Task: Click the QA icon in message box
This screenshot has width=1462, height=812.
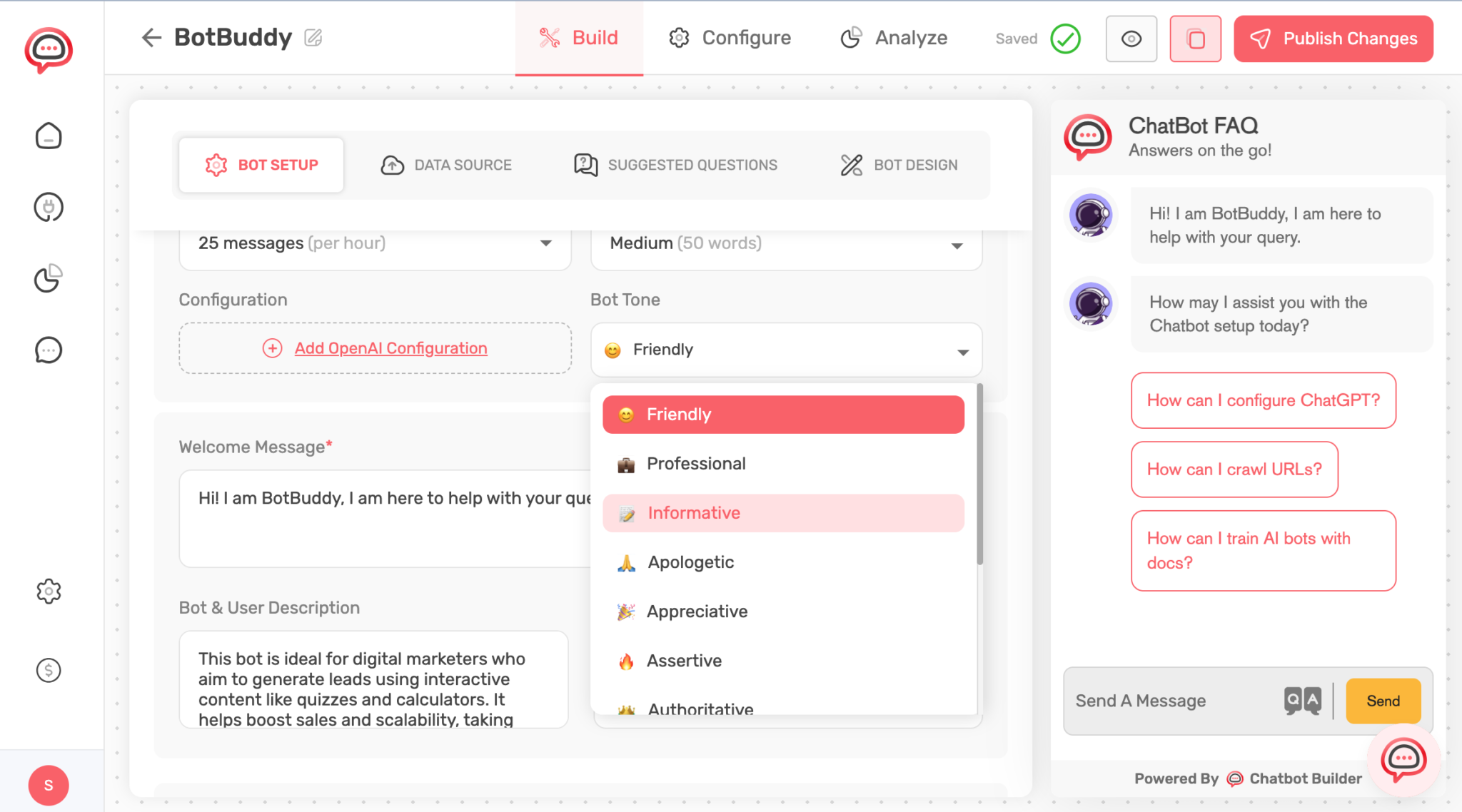Action: pyautogui.click(x=1302, y=701)
